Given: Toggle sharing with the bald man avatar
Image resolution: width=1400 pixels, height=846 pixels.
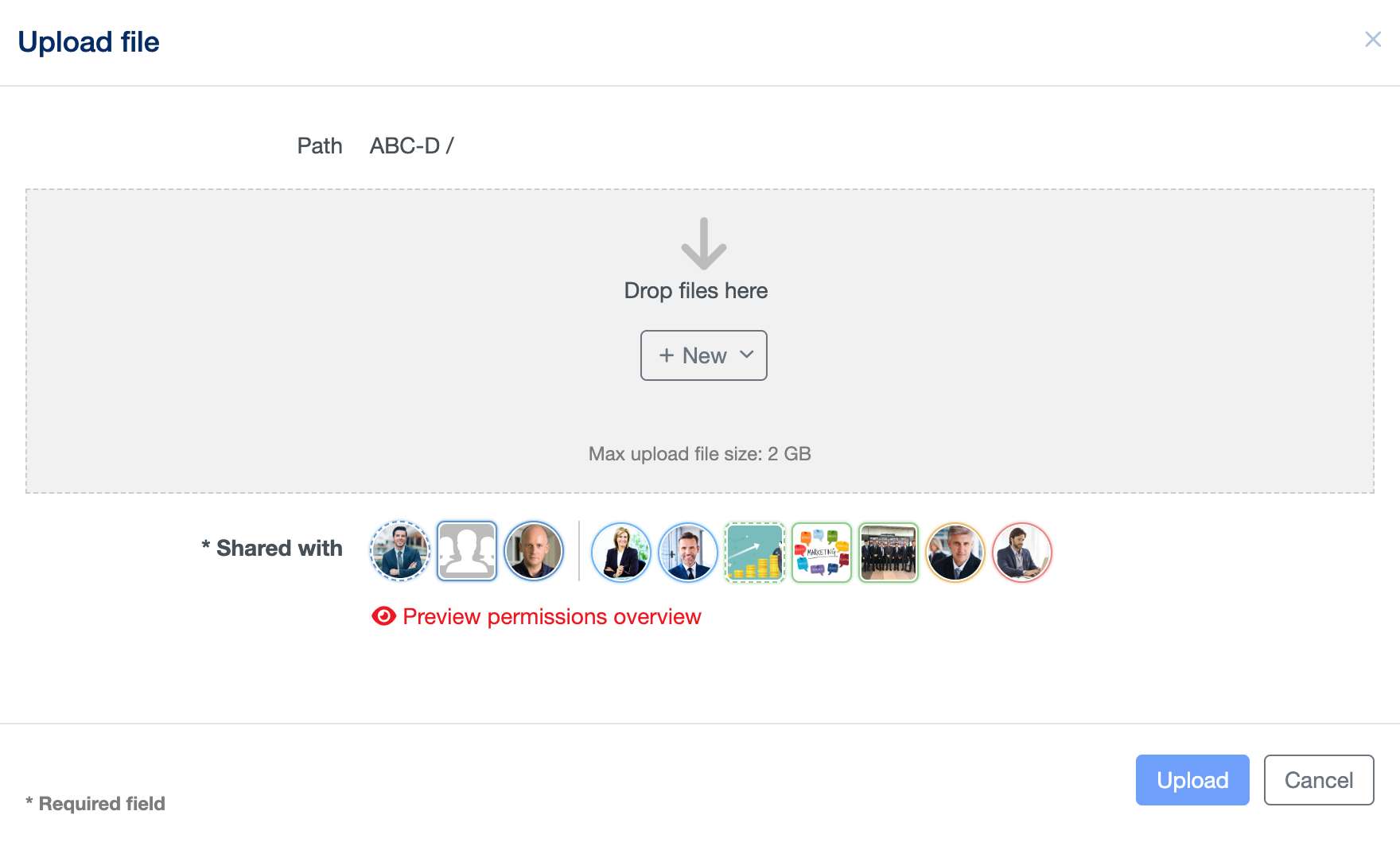Looking at the screenshot, I should (x=534, y=551).
